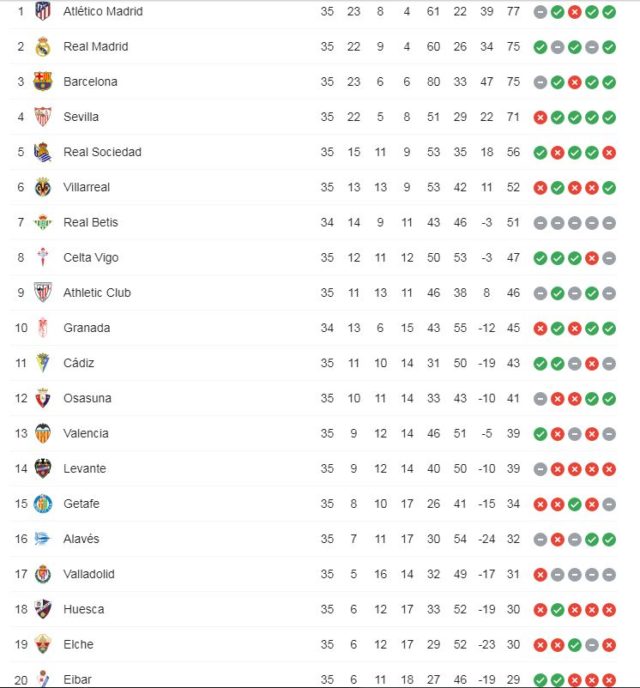Select the Cádiz team name
This screenshot has width=640, height=688.
[79, 363]
